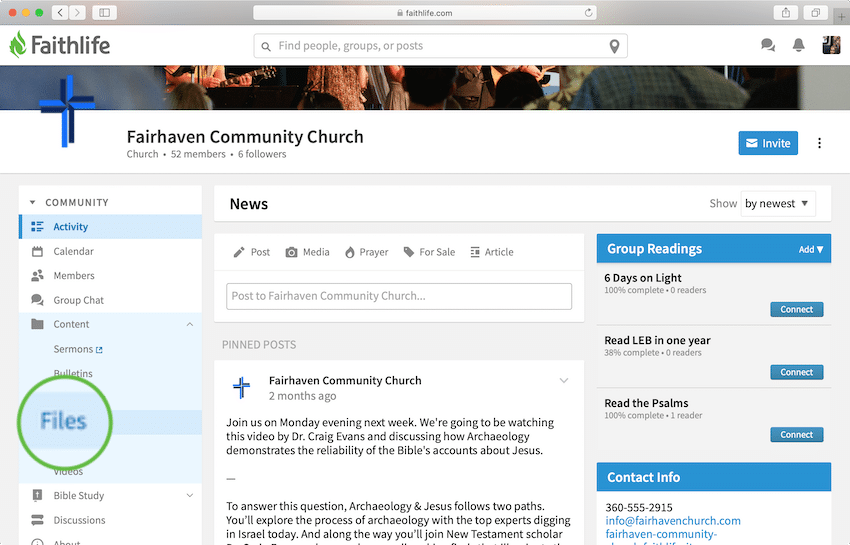Choose the Article option
Image resolution: width=850 pixels, height=545 pixels.
point(492,252)
